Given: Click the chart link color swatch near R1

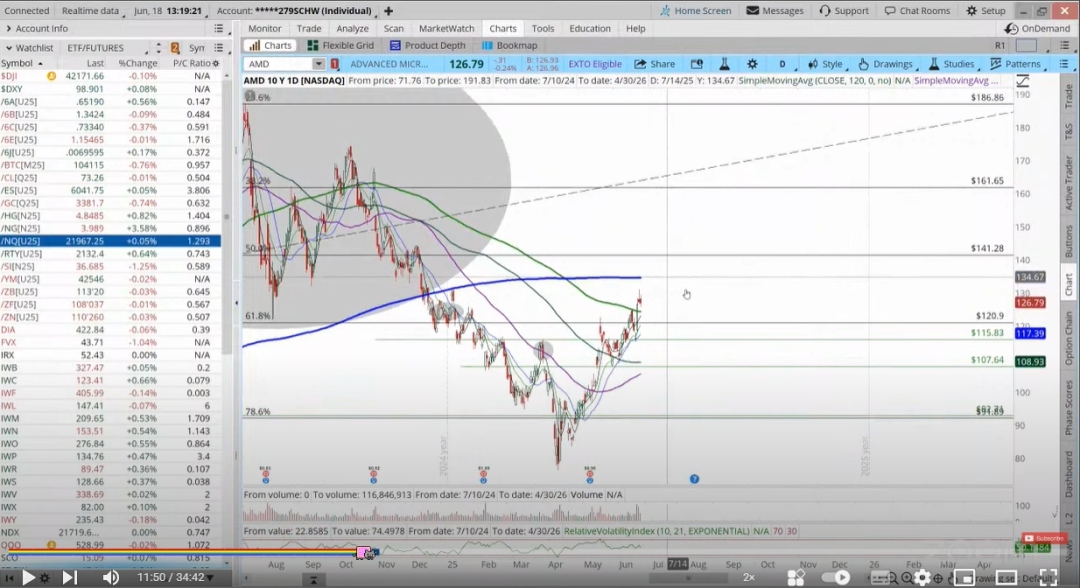Looking at the screenshot, I should (1026, 45).
